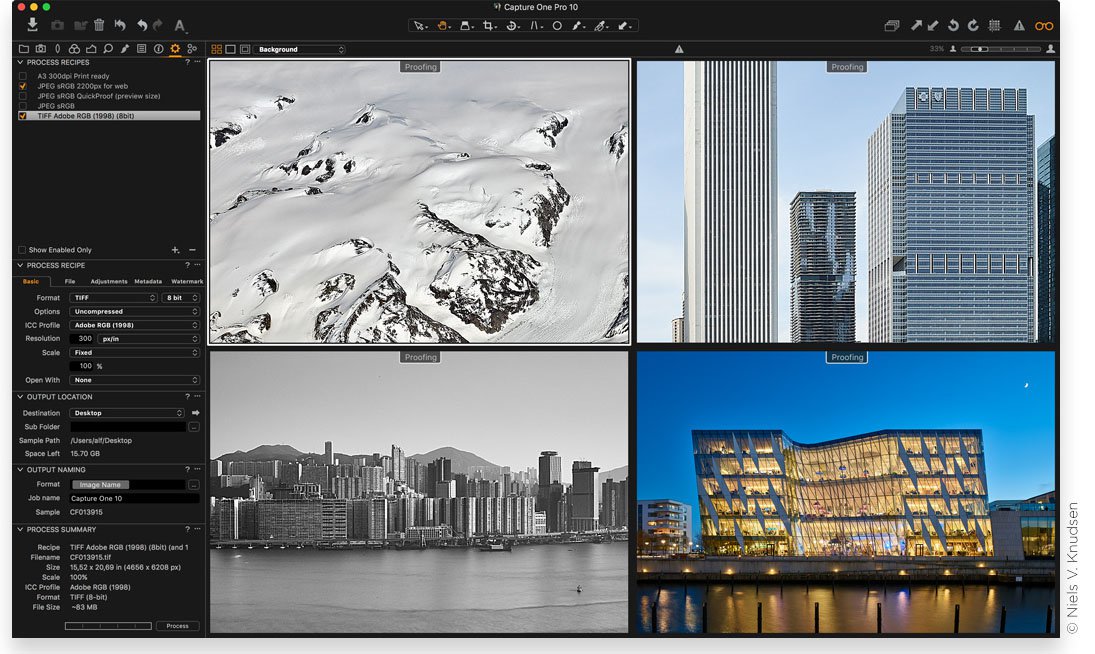The width and height of the screenshot is (1095, 654).
Task: Open the Library folder tool tab
Action: click(24, 48)
